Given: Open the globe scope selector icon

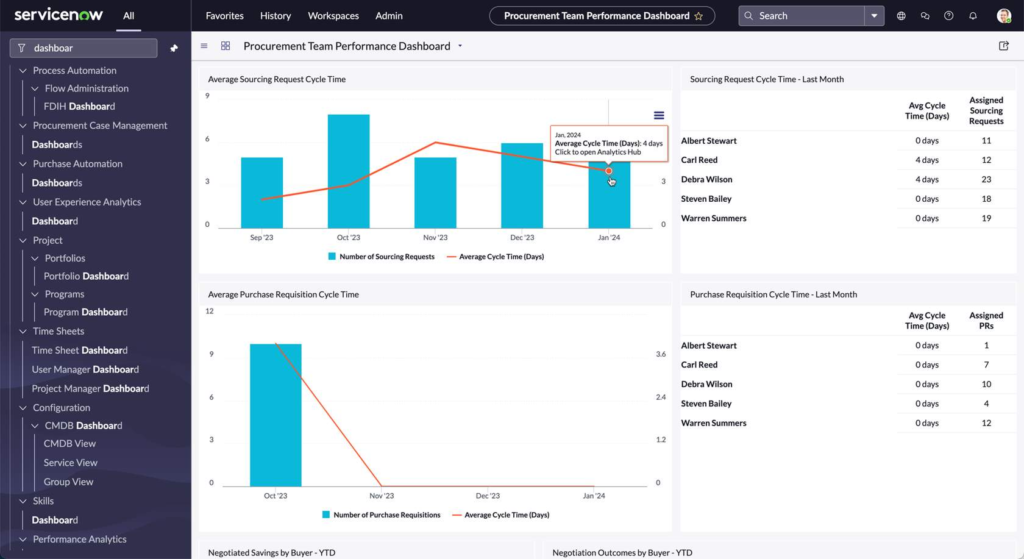Looking at the screenshot, I should click(x=901, y=16).
